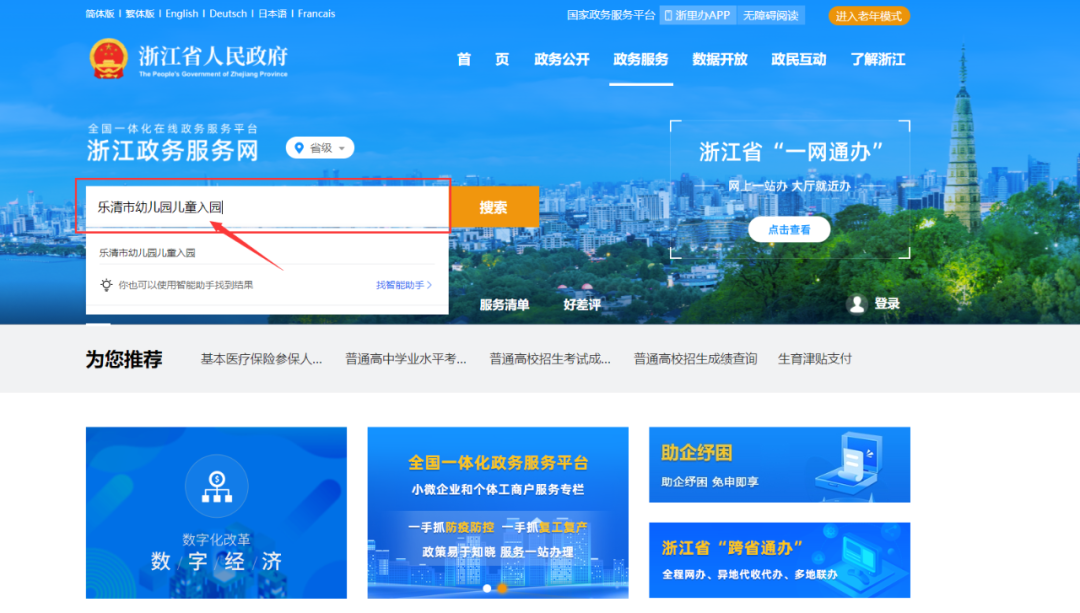The image size is (1080, 613).
Task: Open the 首页 navigation menu item
Action: tap(483, 59)
